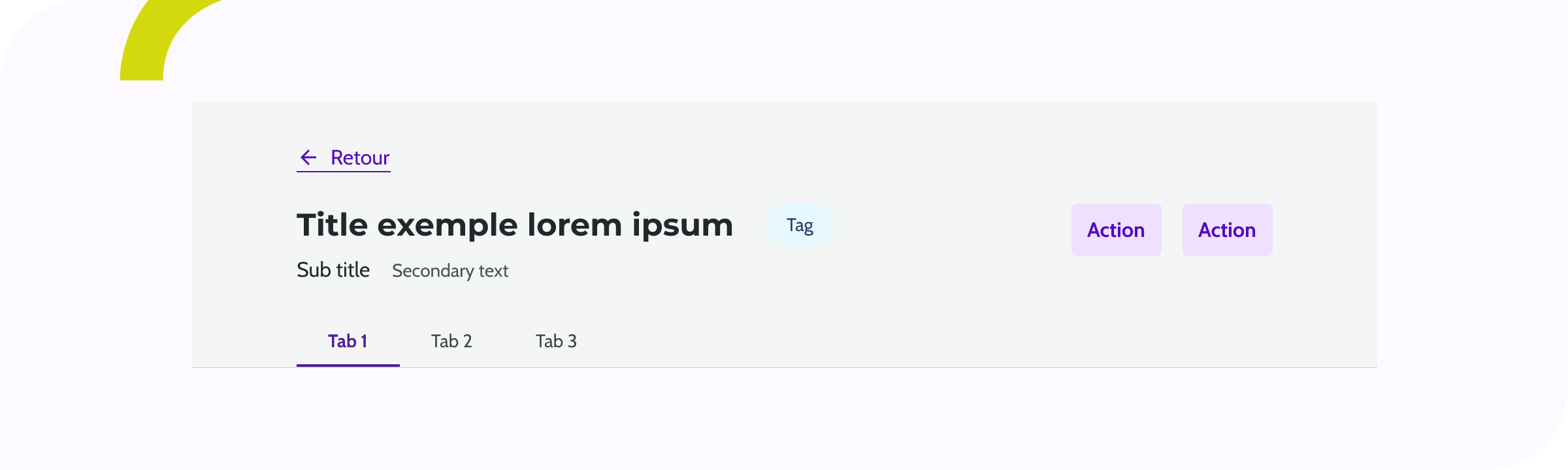This screenshot has width=1568, height=470.
Task: Click the word "ipsum" in the title
Action: pyautogui.click(x=682, y=225)
